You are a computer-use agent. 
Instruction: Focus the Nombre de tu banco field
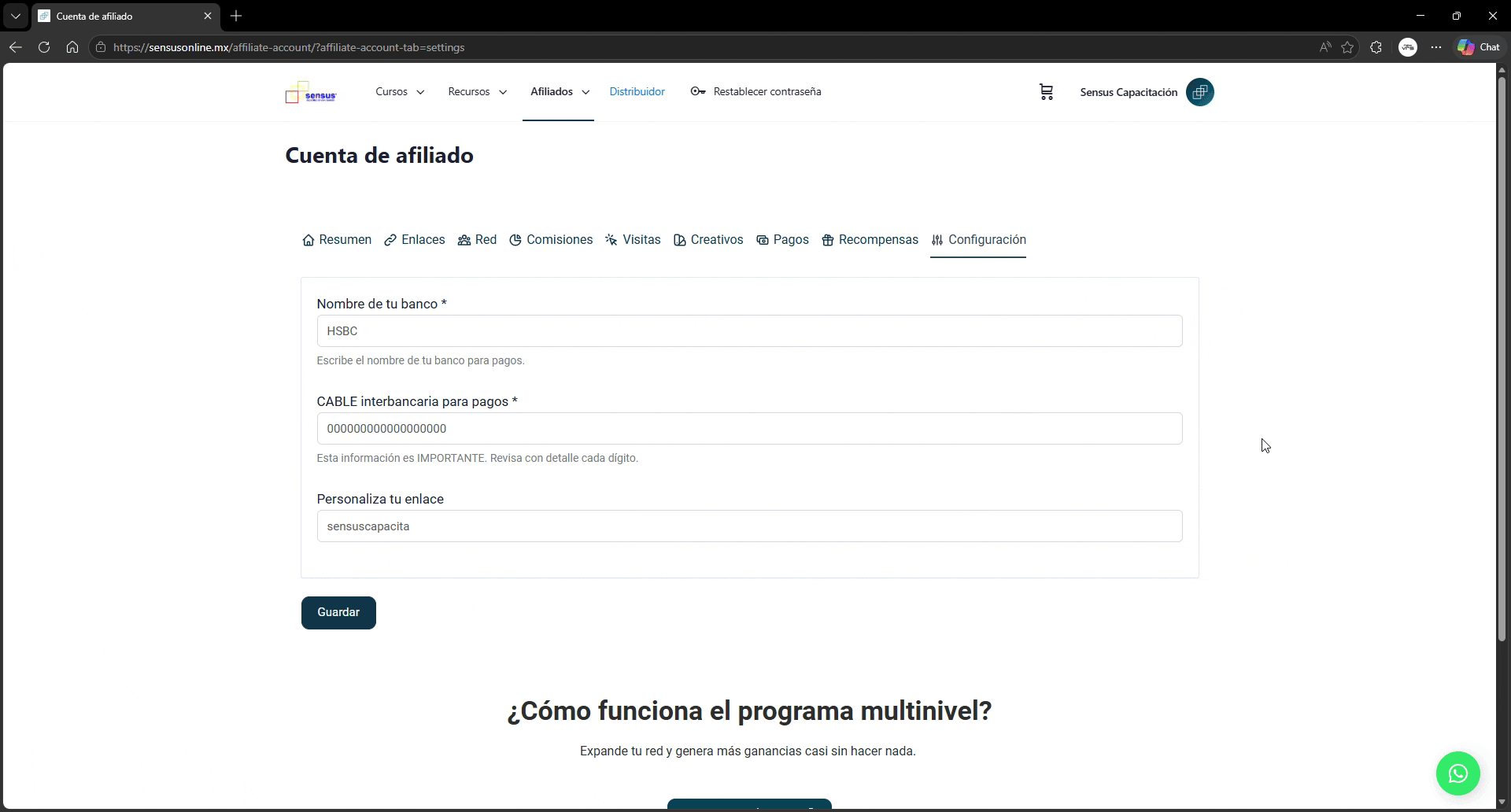click(x=749, y=331)
